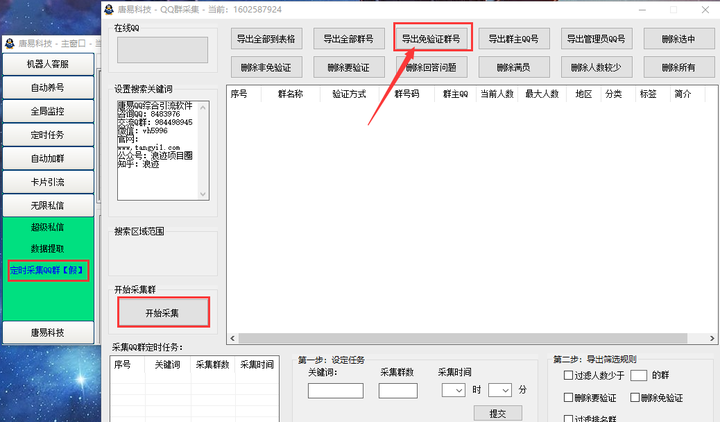The height and width of the screenshot is (422, 720).
Task: Open the minute dropdown before 分
Action: [x=500, y=390]
